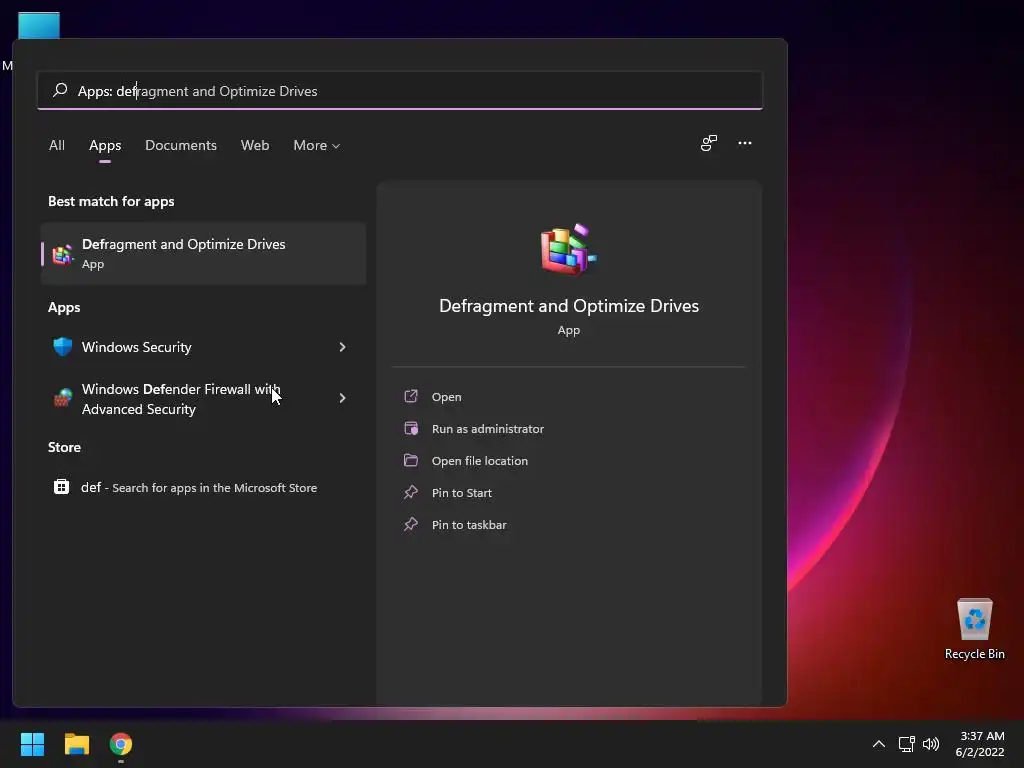This screenshot has width=1024, height=768.
Task: Expand Windows Security options chevron
Action: click(342, 347)
